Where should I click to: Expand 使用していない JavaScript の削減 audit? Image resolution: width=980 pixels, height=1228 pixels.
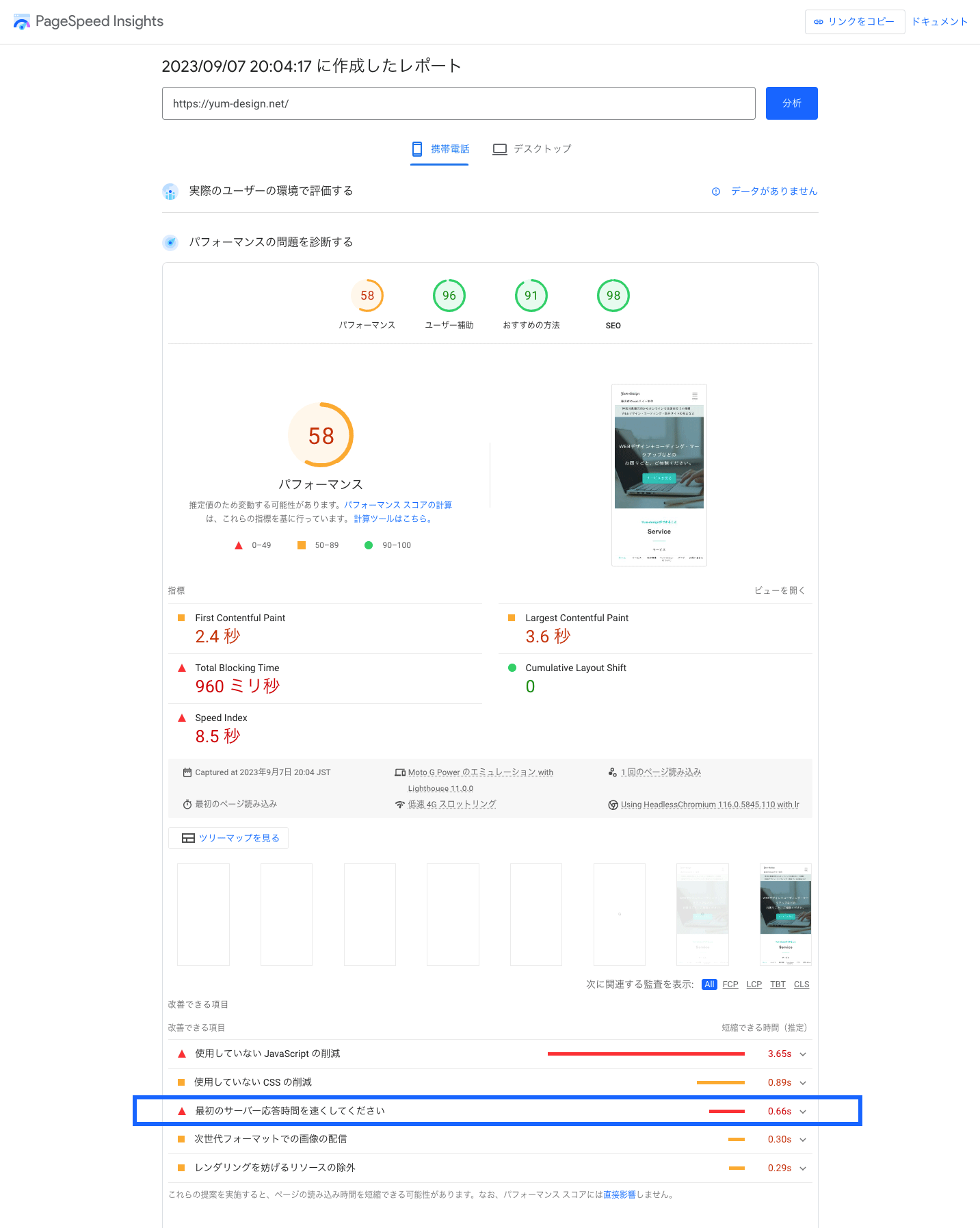tap(803, 1054)
